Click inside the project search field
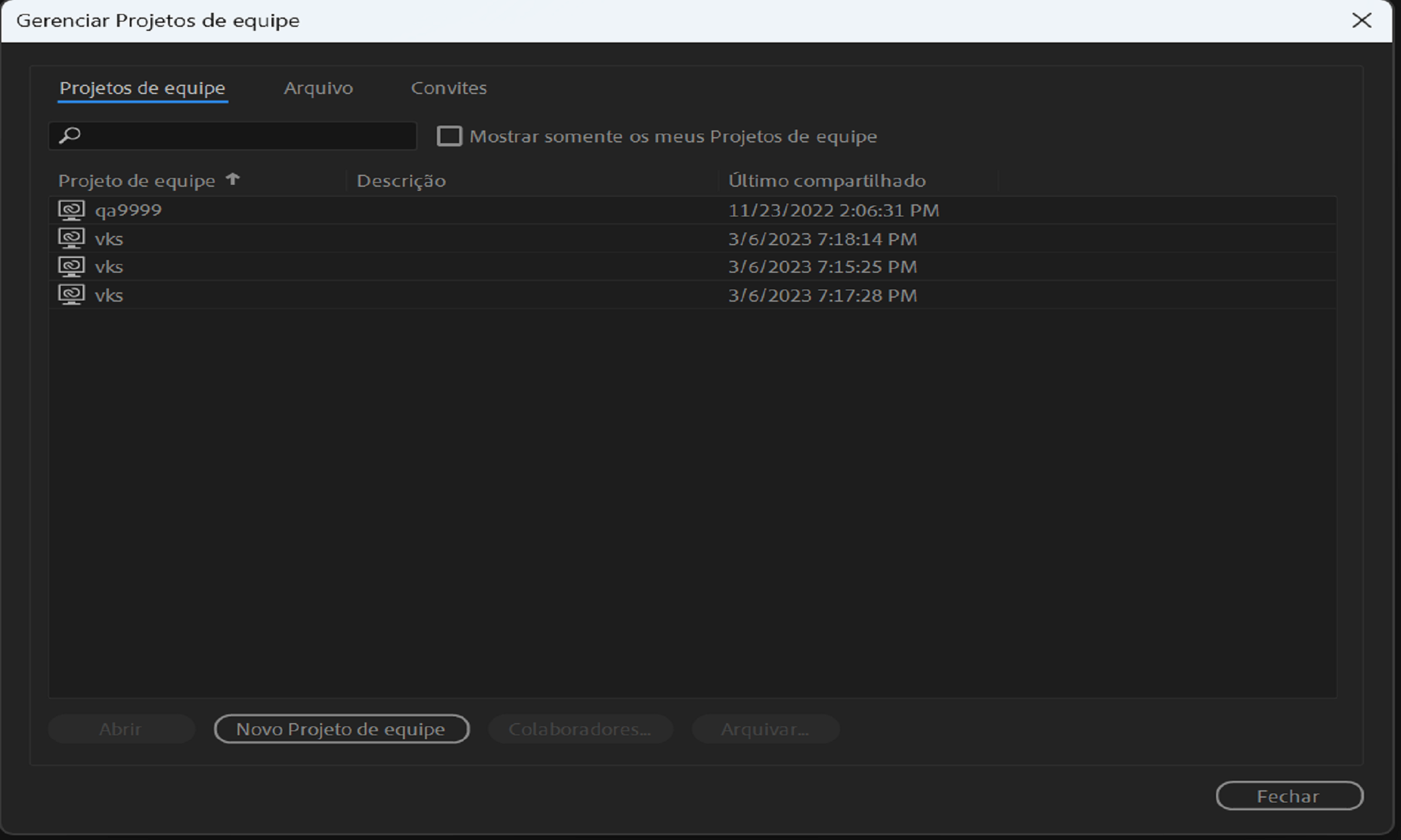1401x840 pixels. point(249,136)
